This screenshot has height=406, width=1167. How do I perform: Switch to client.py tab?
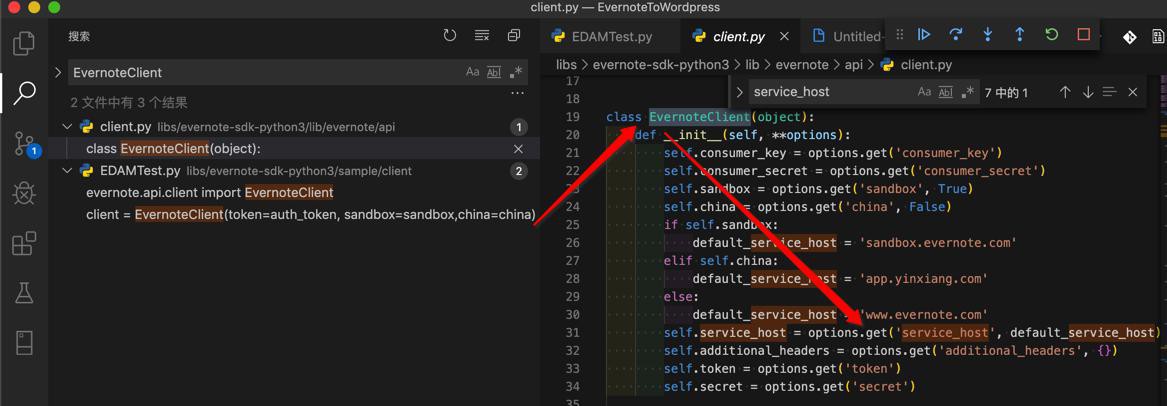738,36
